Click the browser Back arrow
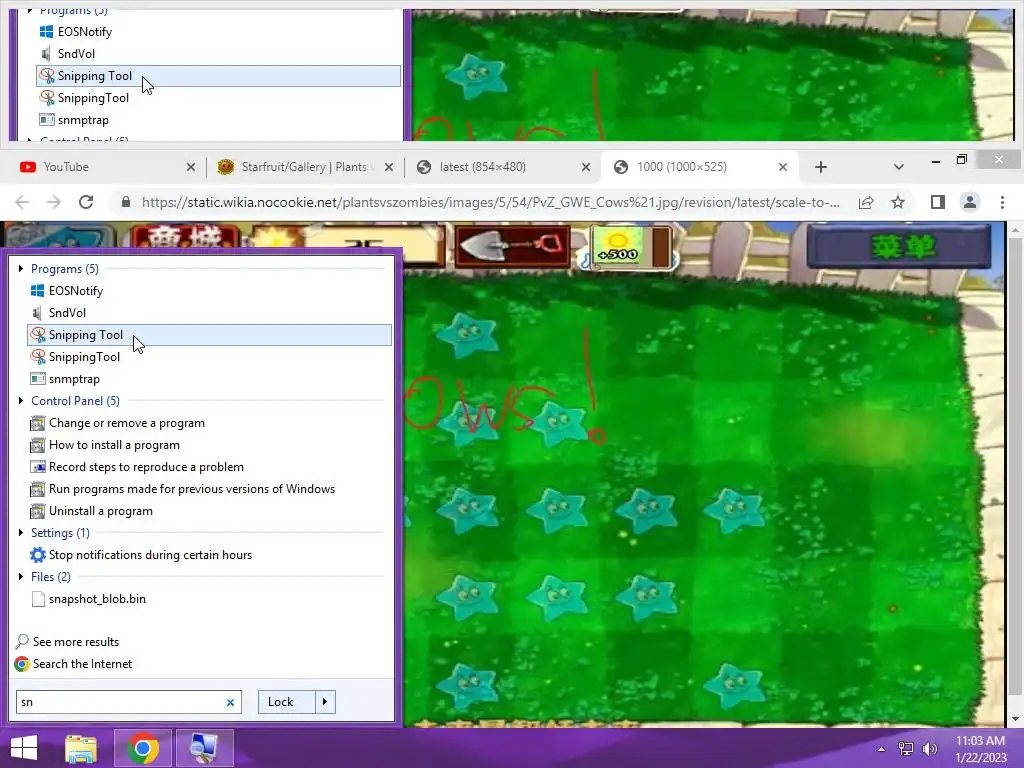This screenshot has height=768, width=1024. (x=22, y=202)
